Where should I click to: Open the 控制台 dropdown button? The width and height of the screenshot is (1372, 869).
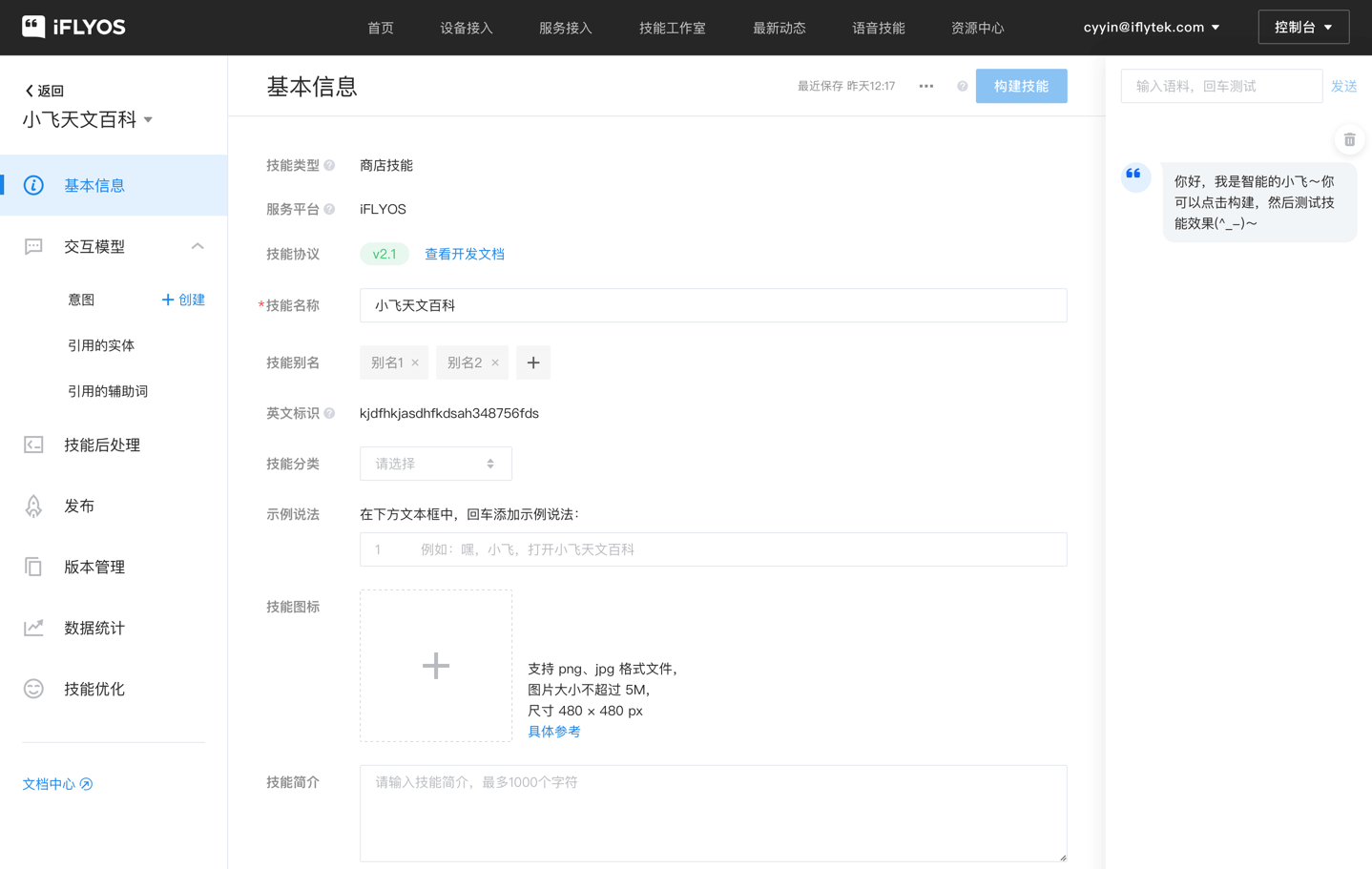(x=1303, y=27)
